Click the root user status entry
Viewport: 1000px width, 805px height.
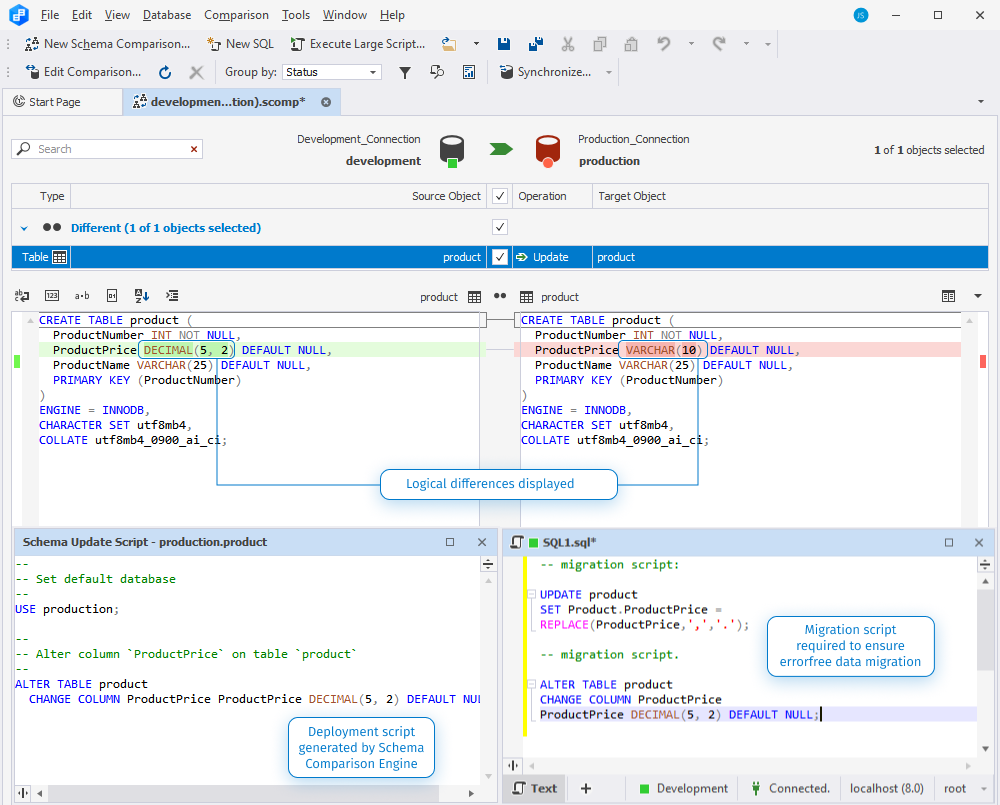[955, 788]
